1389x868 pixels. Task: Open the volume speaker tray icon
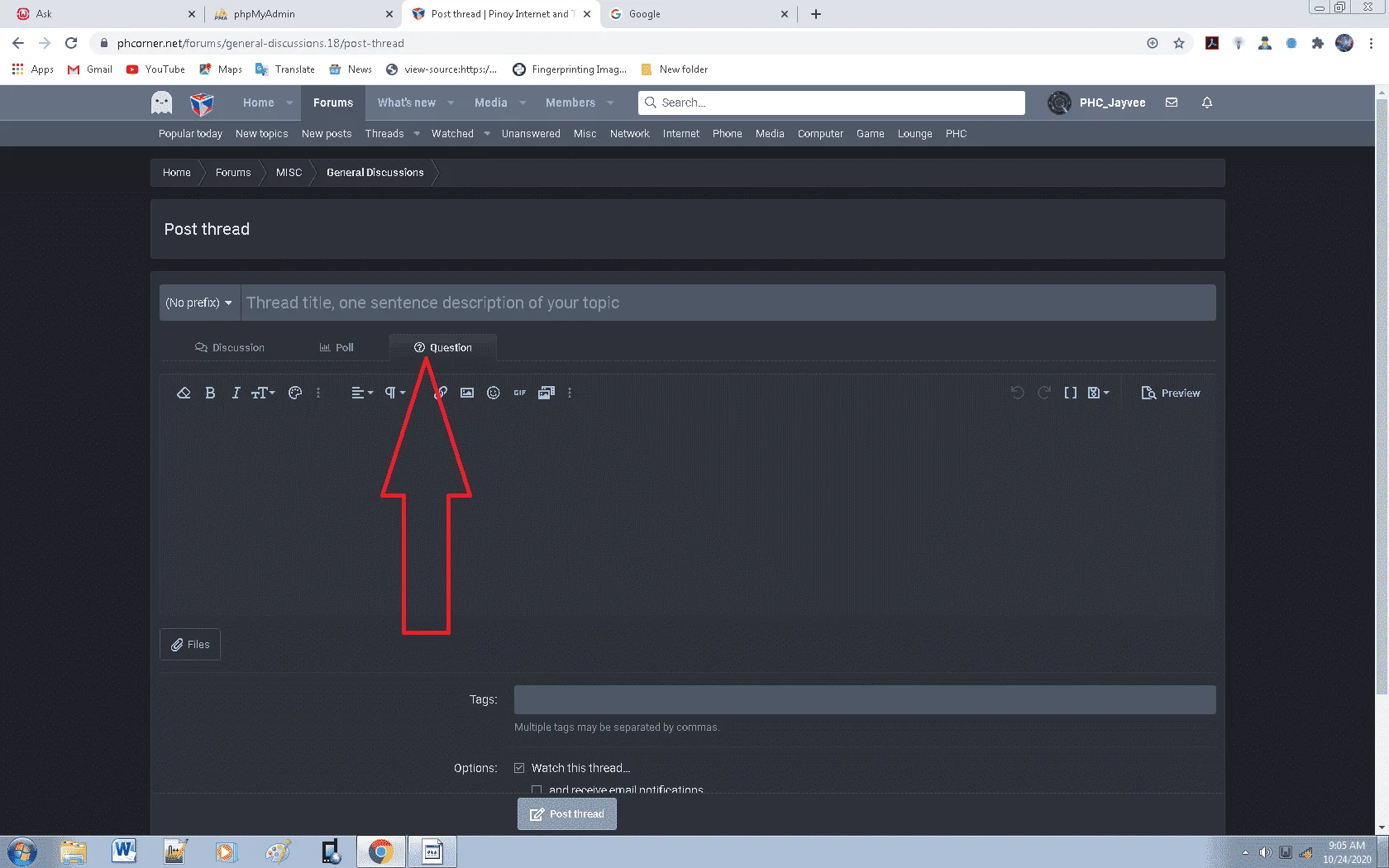tap(1265, 852)
